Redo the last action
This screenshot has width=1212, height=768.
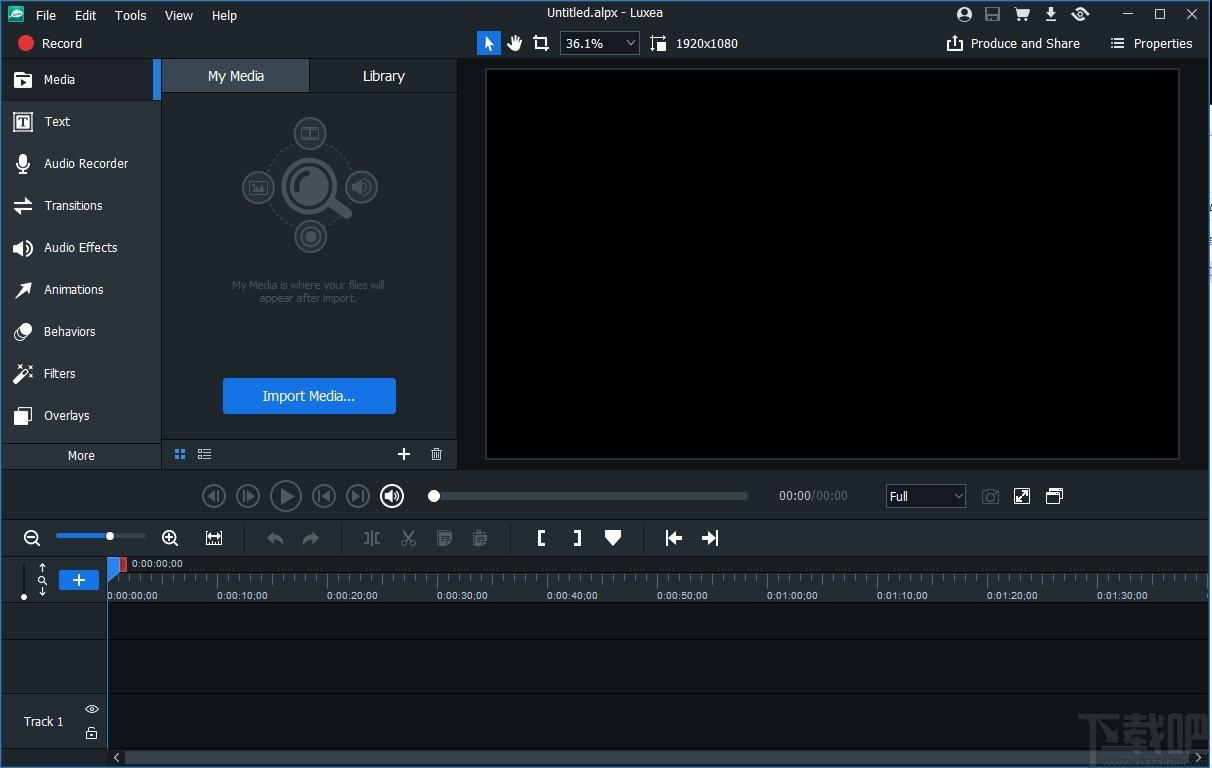tap(311, 538)
